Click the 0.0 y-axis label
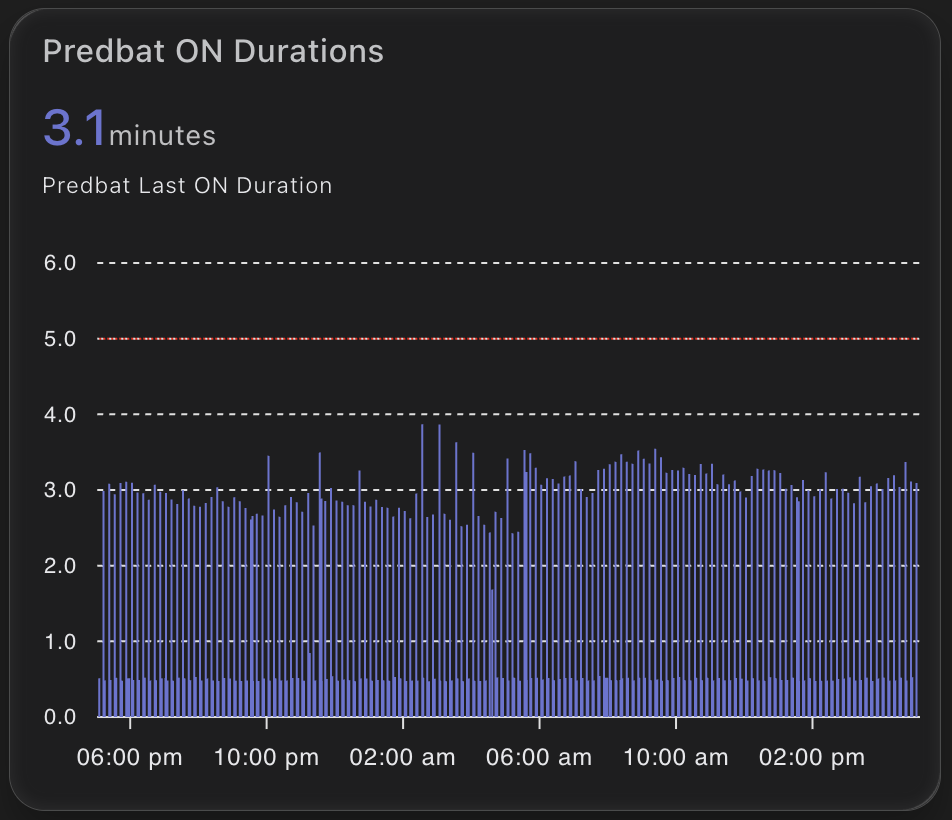Image resolution: width=952 pixels, height=820 pixels. coord(60,717)
